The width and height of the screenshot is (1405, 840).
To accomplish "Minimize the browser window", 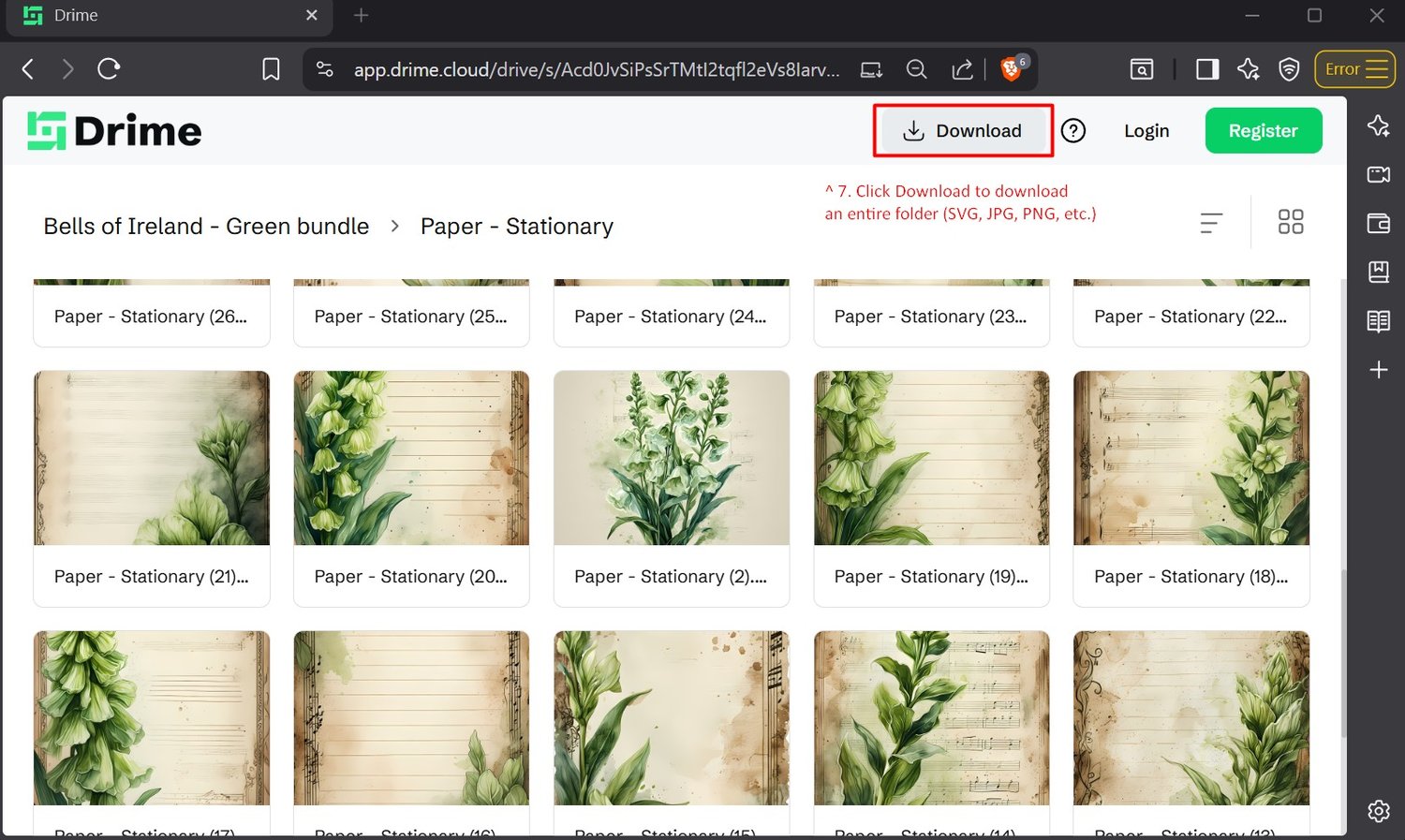I will point(1252,16).
